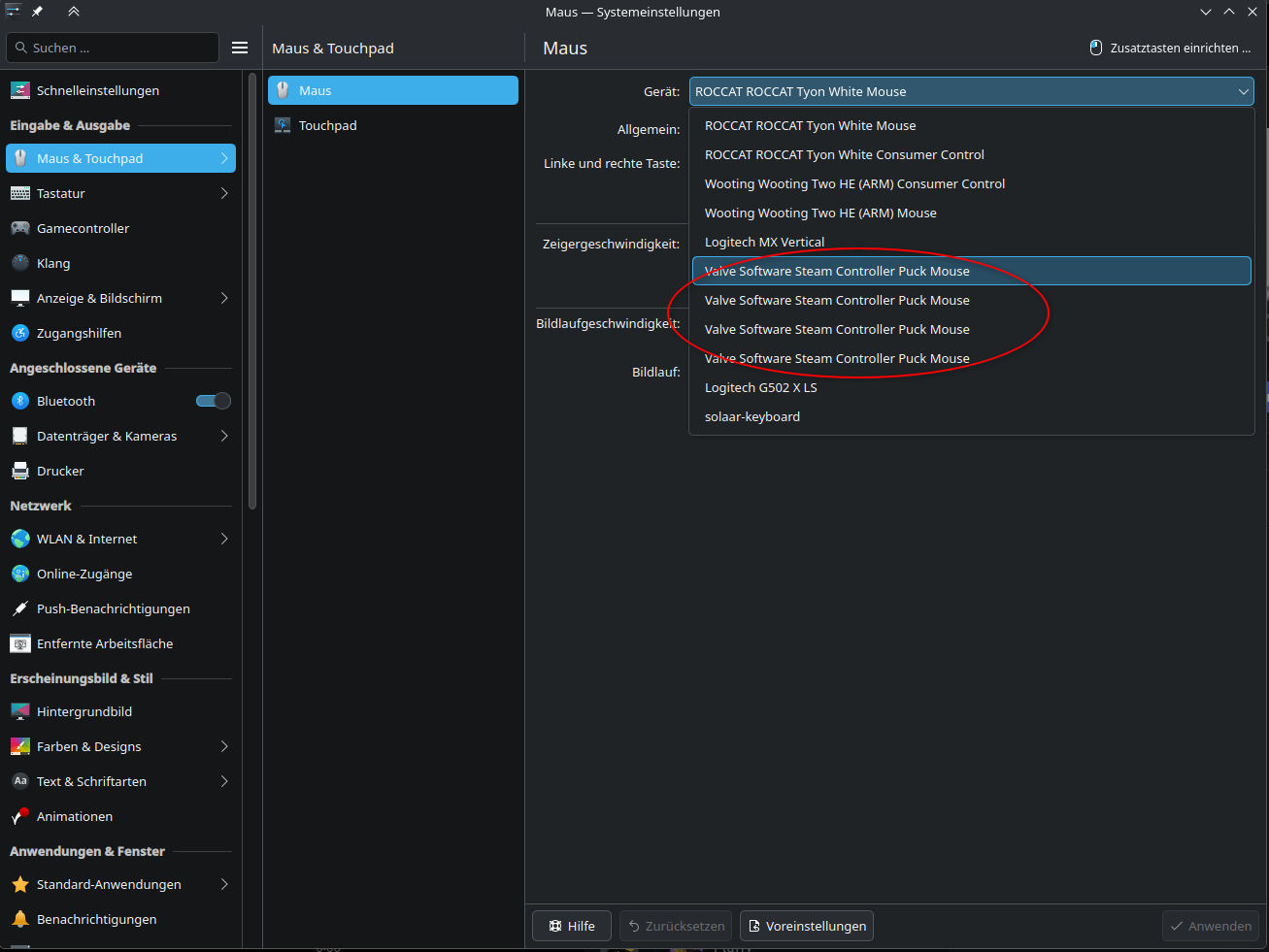Select Wooting Two HE Consumer Control
This screenshot has width=1269, height=952.
point(972,183)
